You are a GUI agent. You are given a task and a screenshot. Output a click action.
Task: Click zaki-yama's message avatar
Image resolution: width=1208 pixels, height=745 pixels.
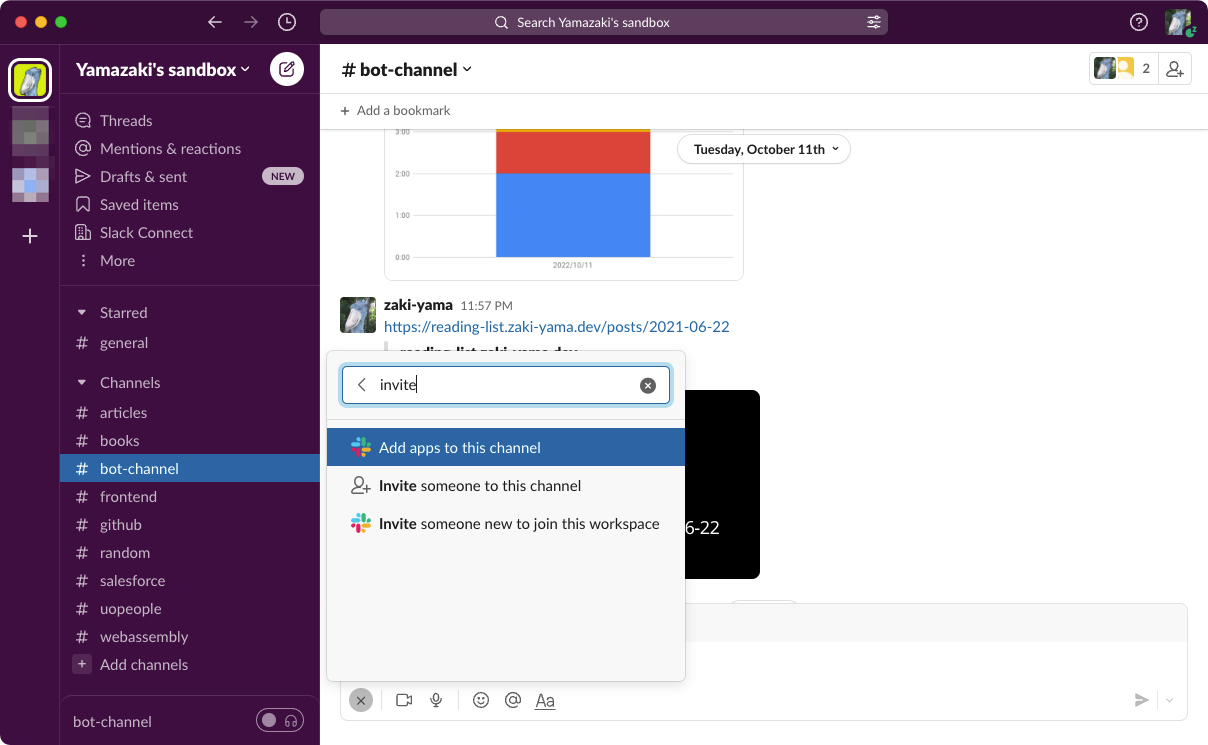(x=358, y=314)
